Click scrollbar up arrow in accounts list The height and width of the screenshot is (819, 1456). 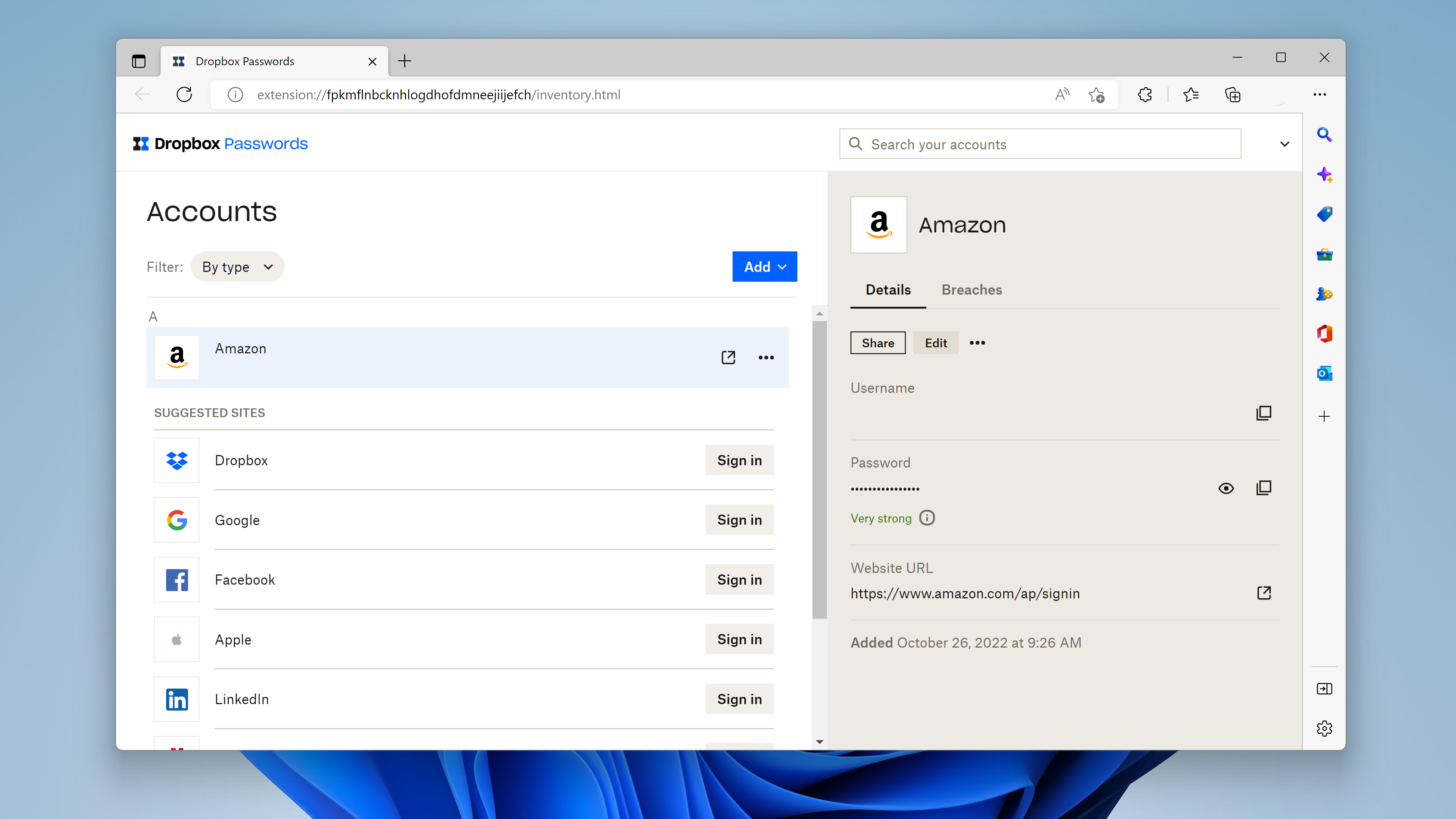tap(819, 313)
